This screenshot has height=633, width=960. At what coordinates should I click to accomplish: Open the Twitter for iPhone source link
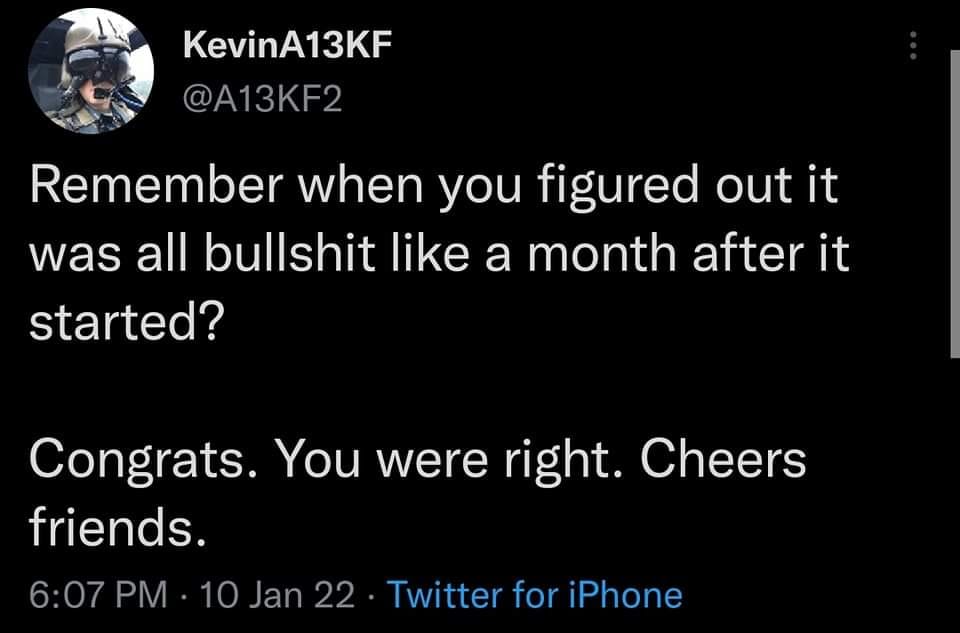[534, 596]
